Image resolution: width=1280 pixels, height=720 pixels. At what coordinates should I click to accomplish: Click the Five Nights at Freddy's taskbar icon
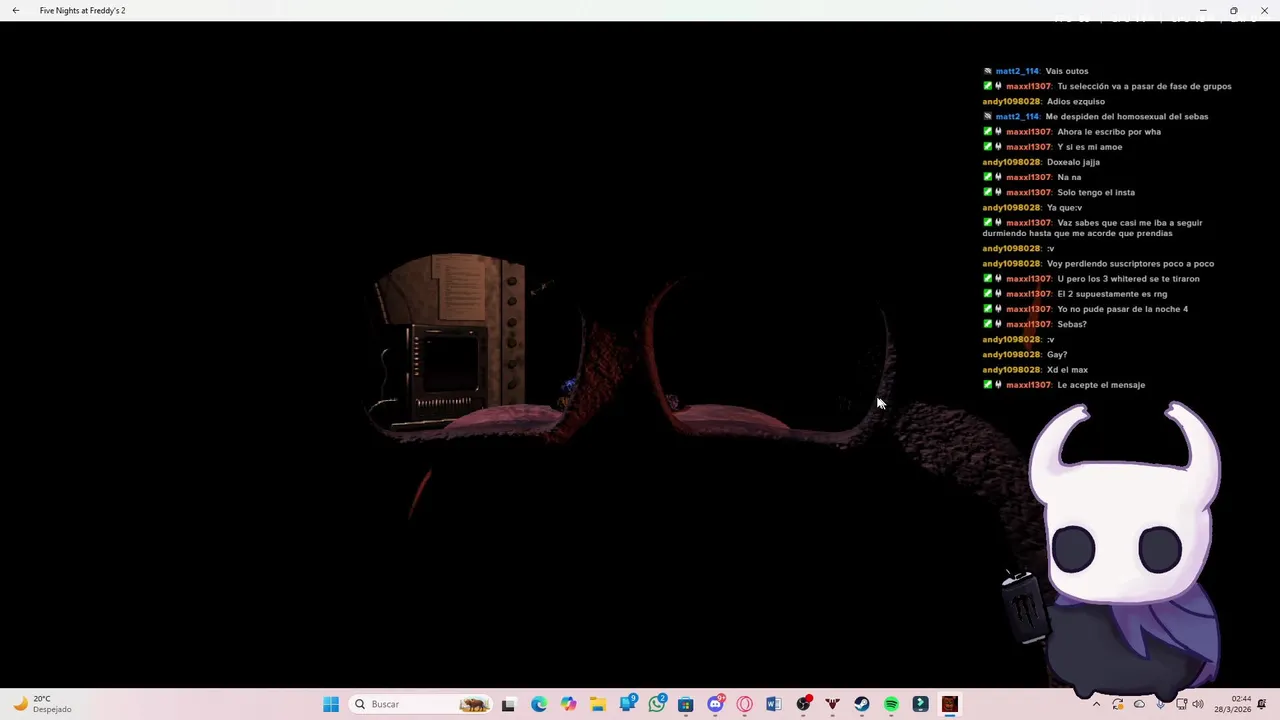(x=950, y=704)
